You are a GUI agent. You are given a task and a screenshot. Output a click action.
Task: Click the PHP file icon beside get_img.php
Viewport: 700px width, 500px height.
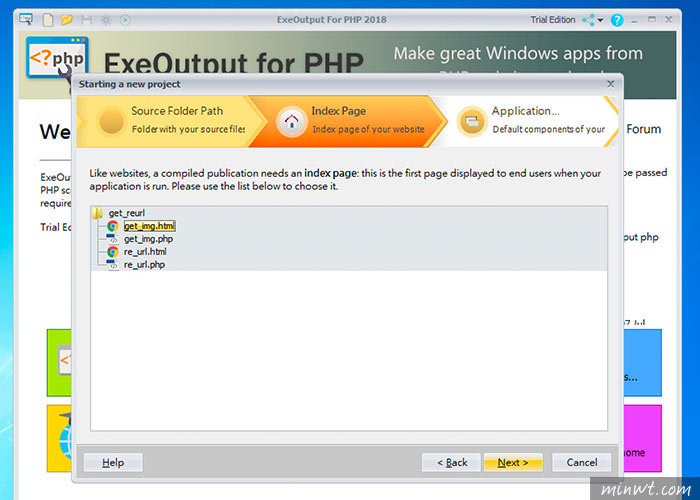(112, 239)
